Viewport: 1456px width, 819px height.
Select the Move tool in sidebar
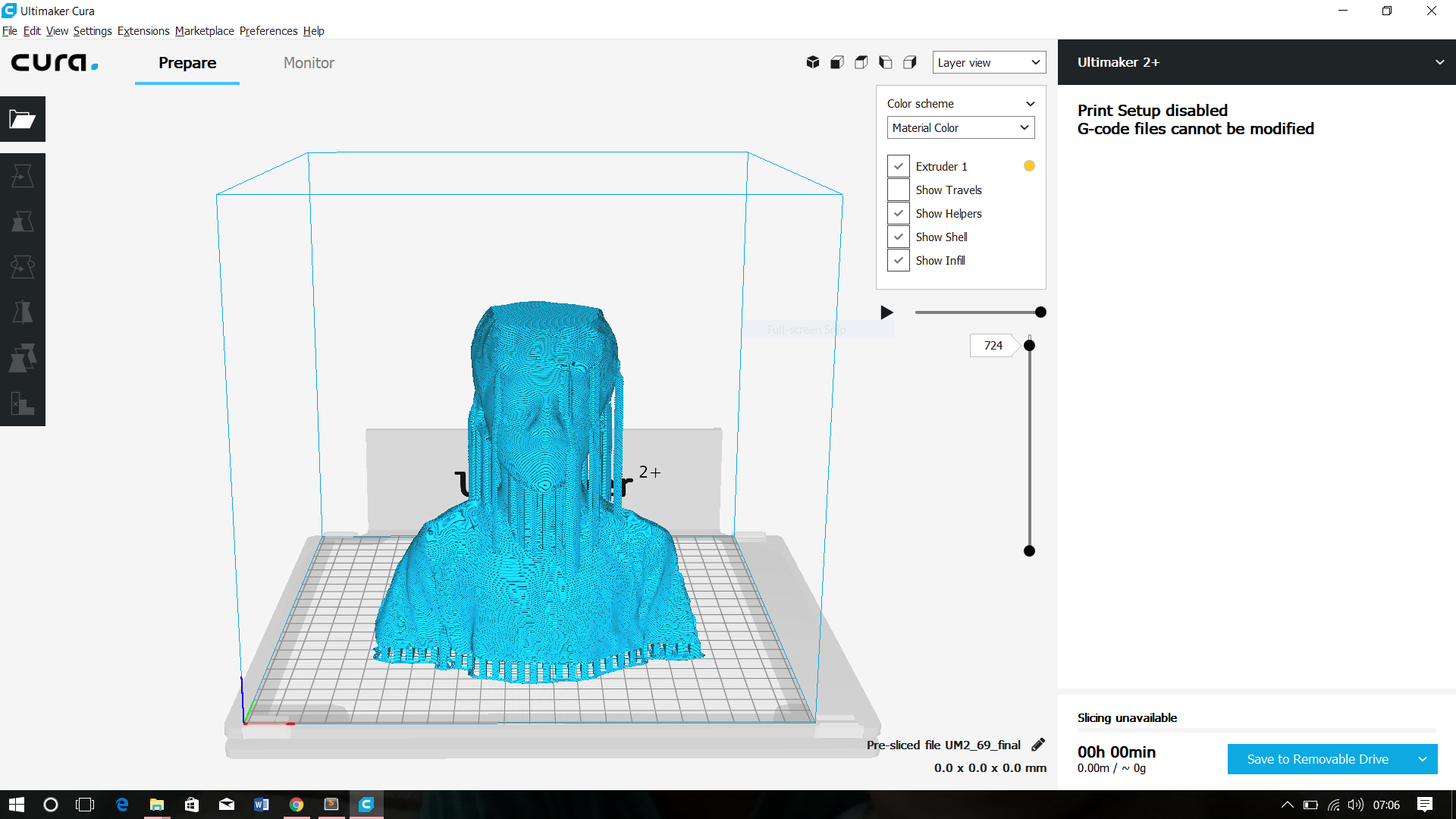pos(22,176)
